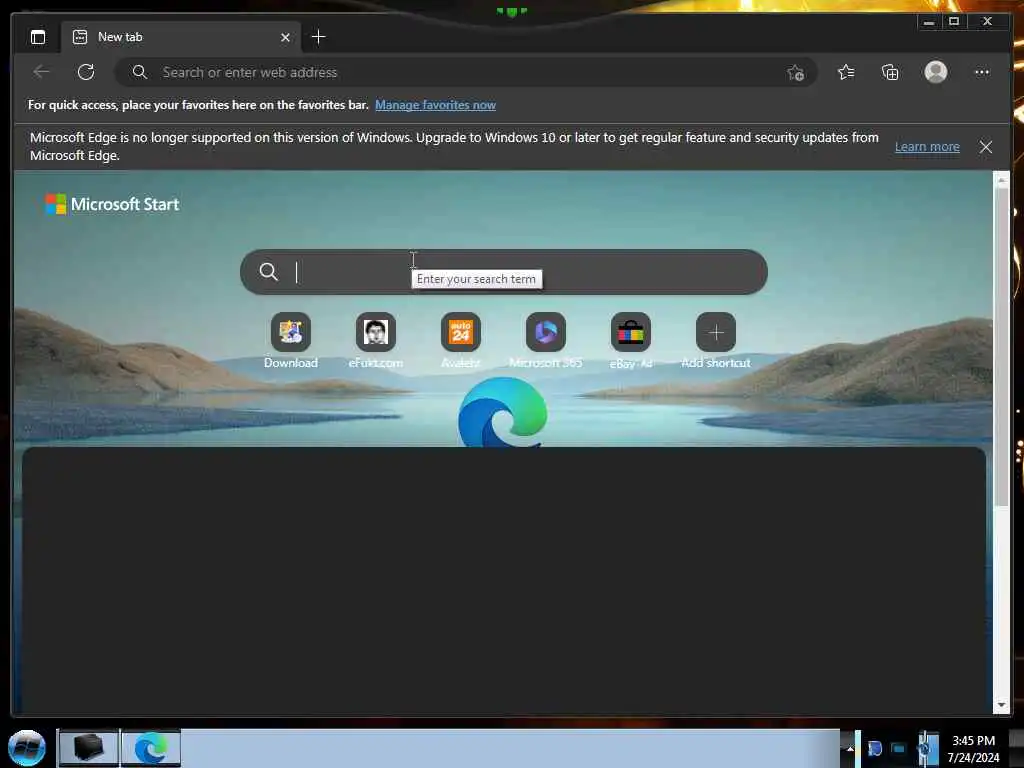Maximize the Edge window
Image resolution: width=1024 pixels, height=768 pixels.
pos(954,22)
